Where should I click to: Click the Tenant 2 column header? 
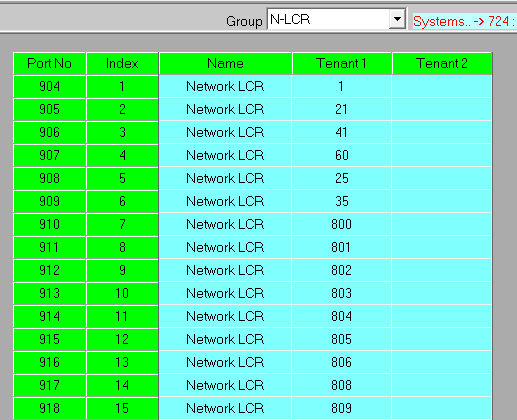442,63
